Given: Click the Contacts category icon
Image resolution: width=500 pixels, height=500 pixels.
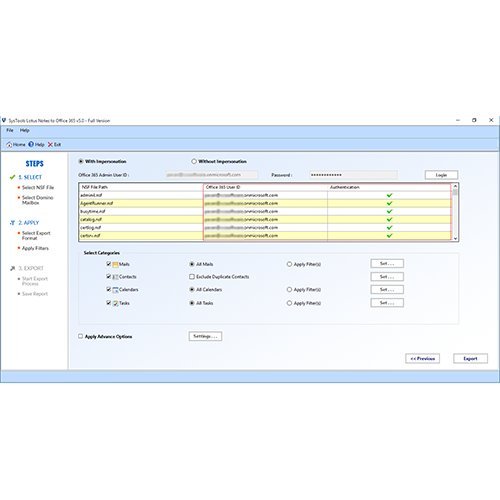Looking at the screenshot, I should coord(115,277).
